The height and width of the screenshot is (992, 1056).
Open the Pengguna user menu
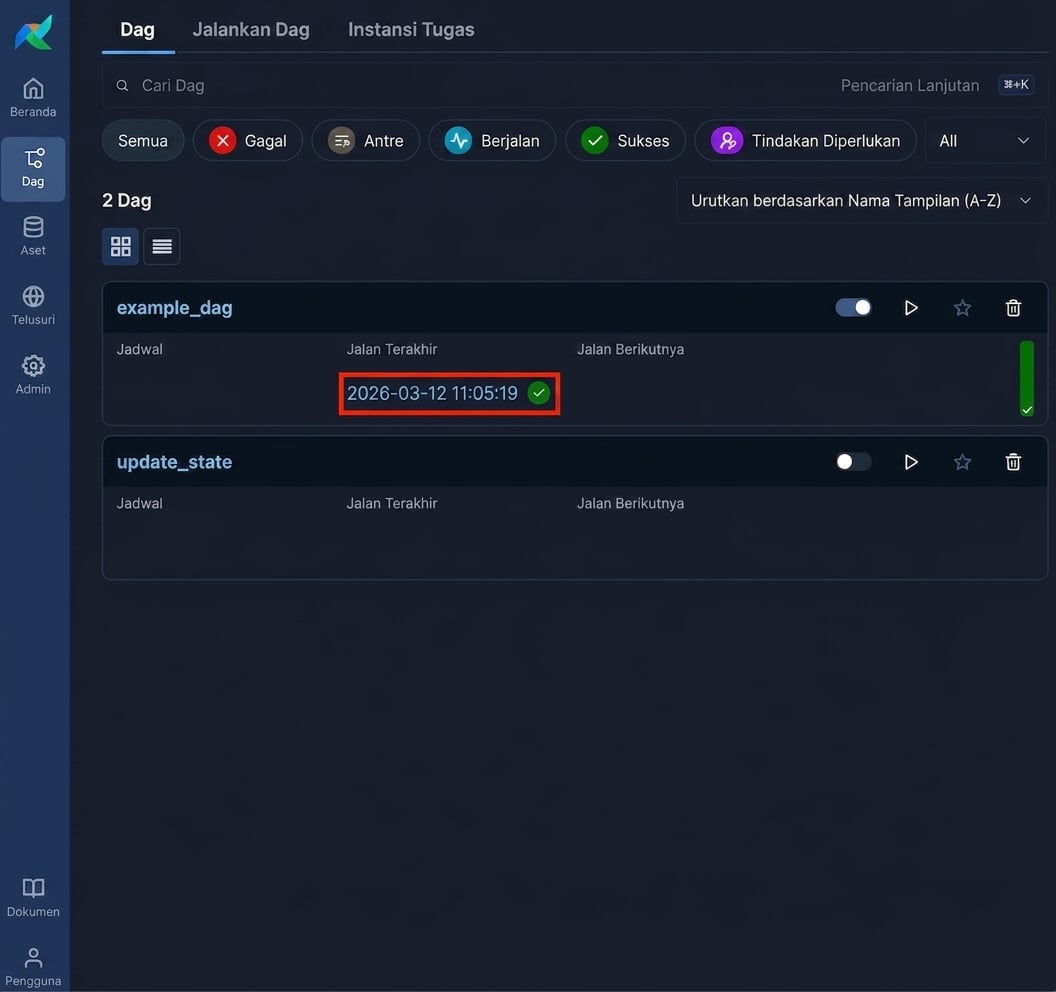pyautogui.click(x=33, y=967)
